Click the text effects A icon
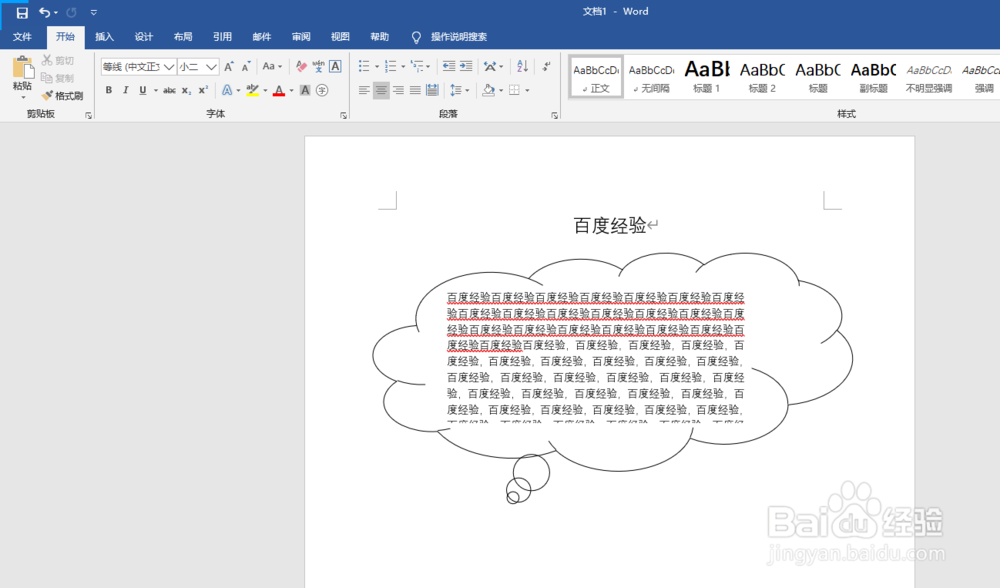 [x=227, y=91]
